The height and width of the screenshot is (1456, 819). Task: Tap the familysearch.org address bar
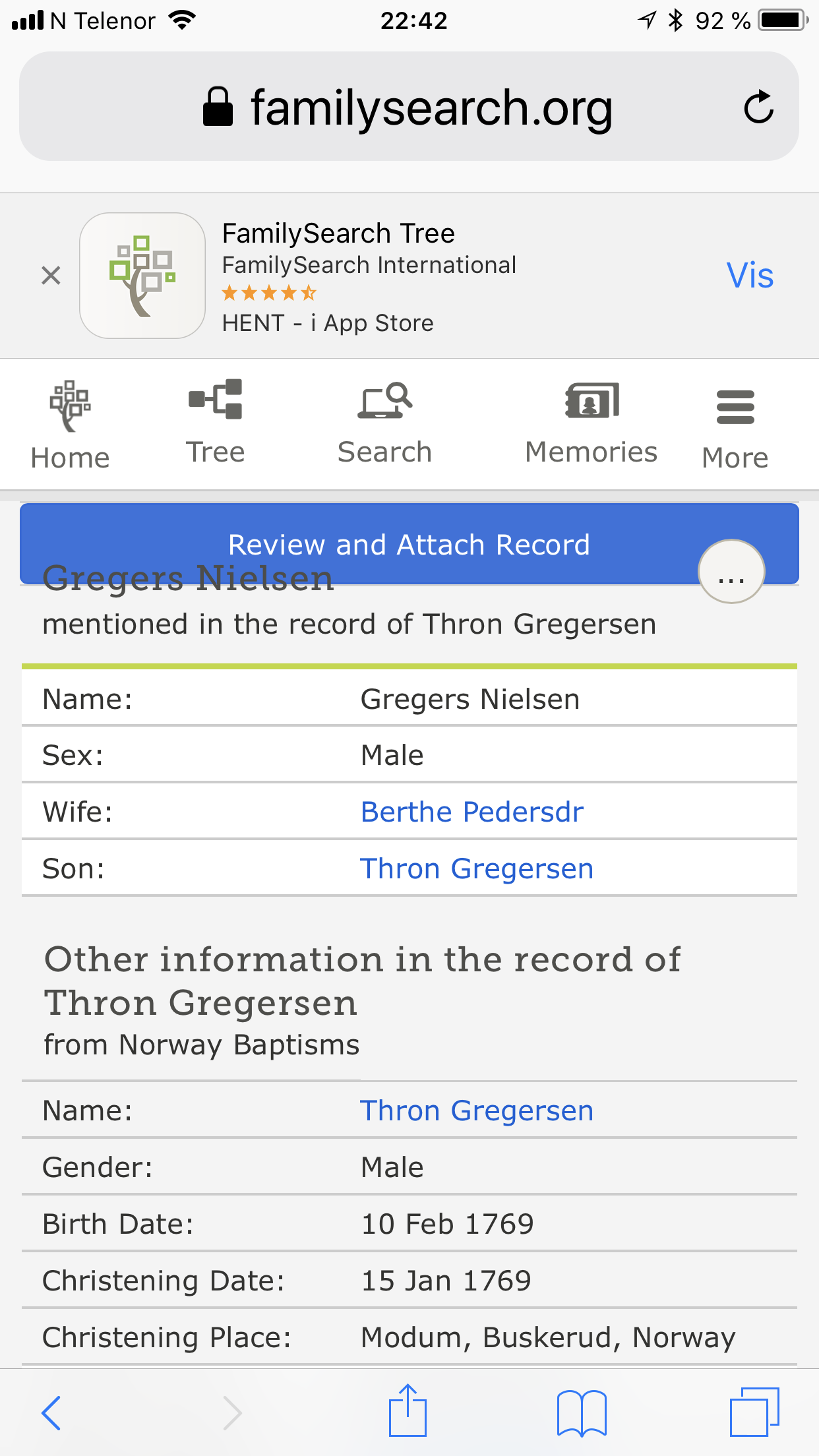[409, 107]
